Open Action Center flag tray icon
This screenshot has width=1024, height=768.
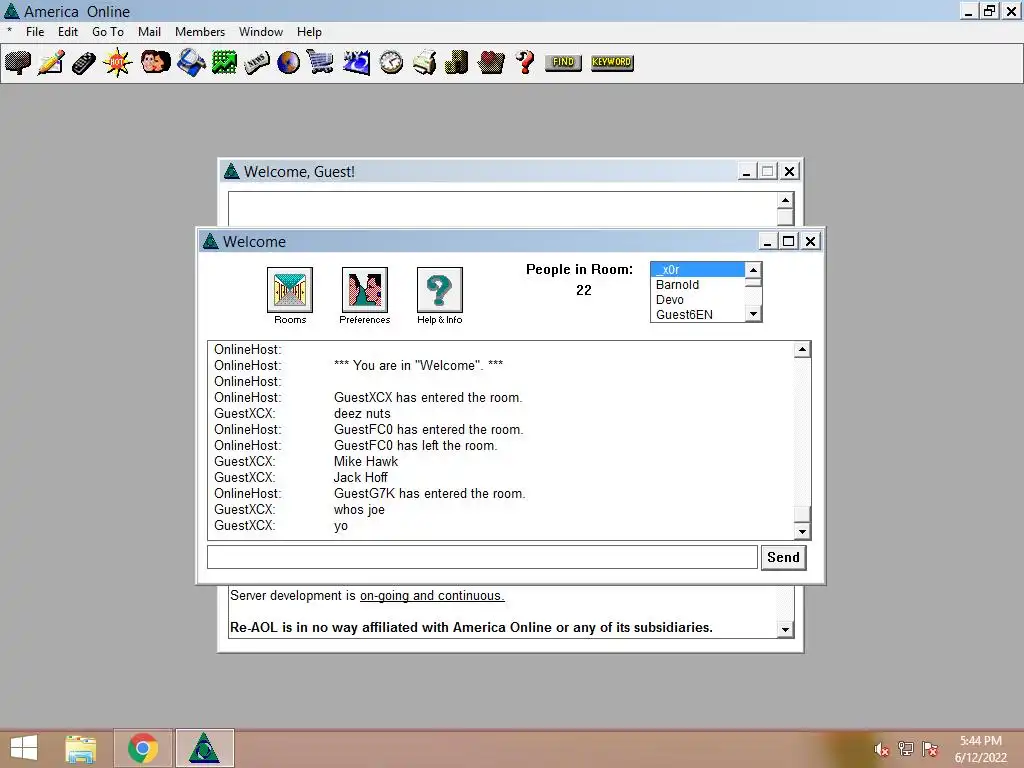930,749
